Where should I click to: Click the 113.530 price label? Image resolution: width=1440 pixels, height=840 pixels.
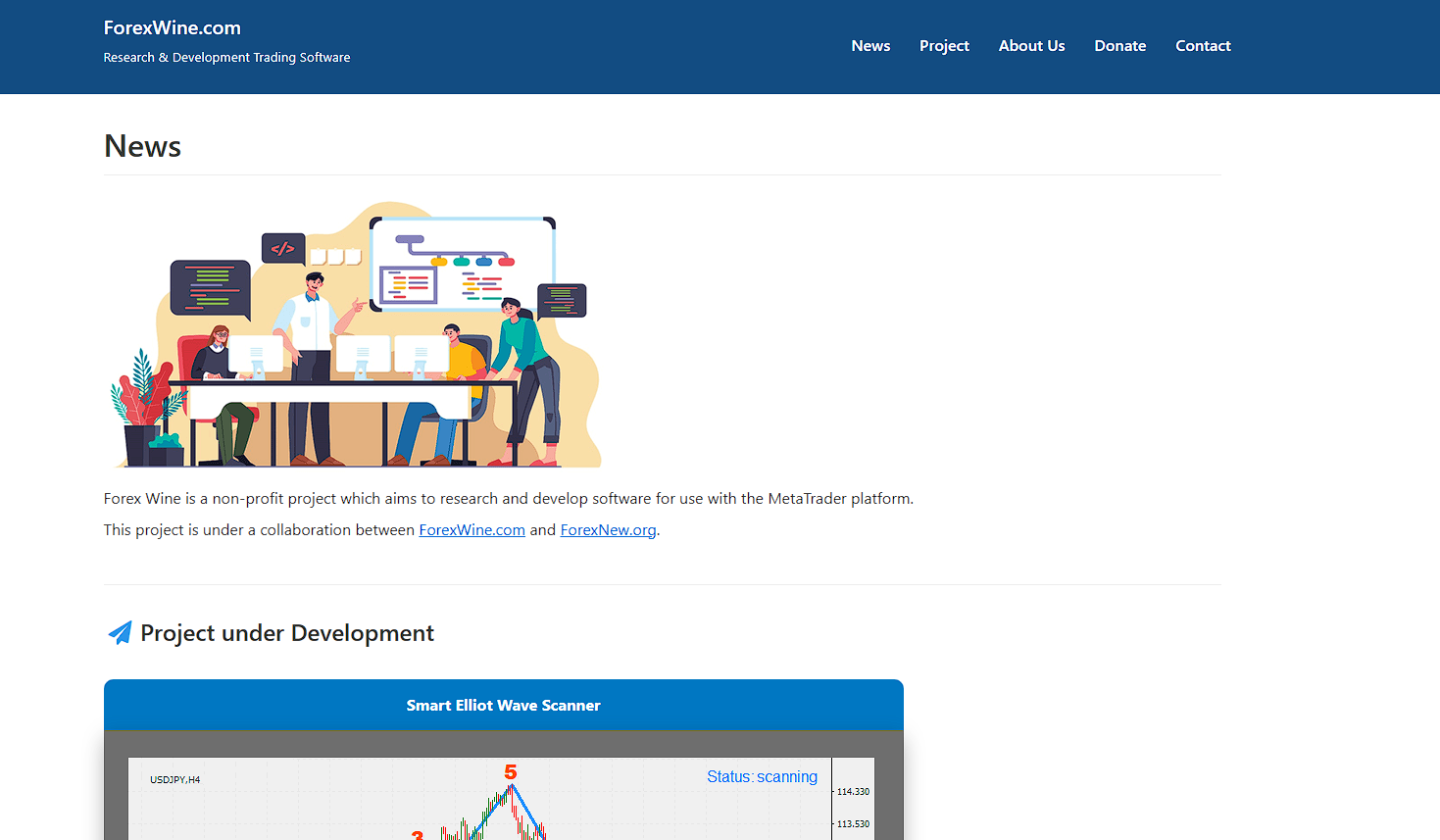[x=853, y=824]
